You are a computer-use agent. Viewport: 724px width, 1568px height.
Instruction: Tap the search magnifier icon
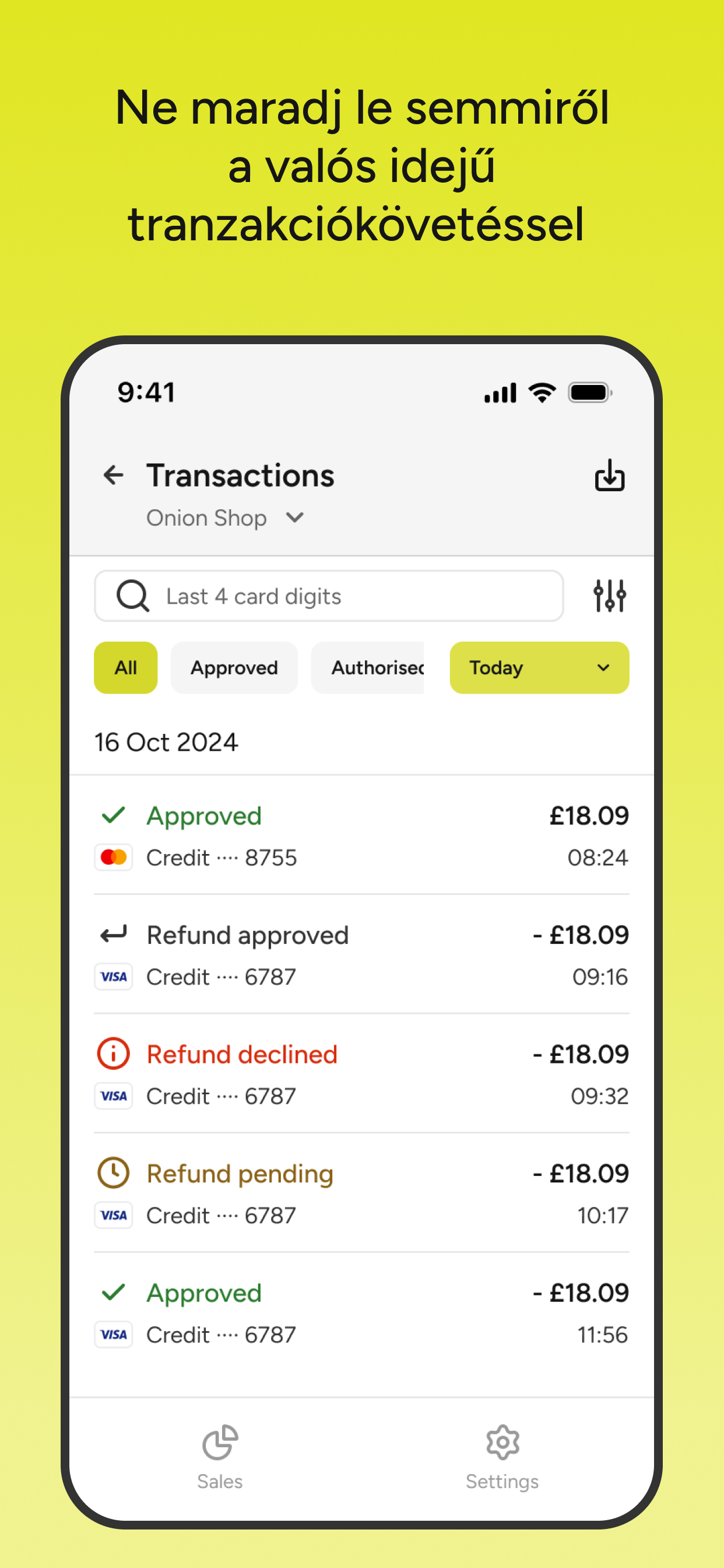133,596
